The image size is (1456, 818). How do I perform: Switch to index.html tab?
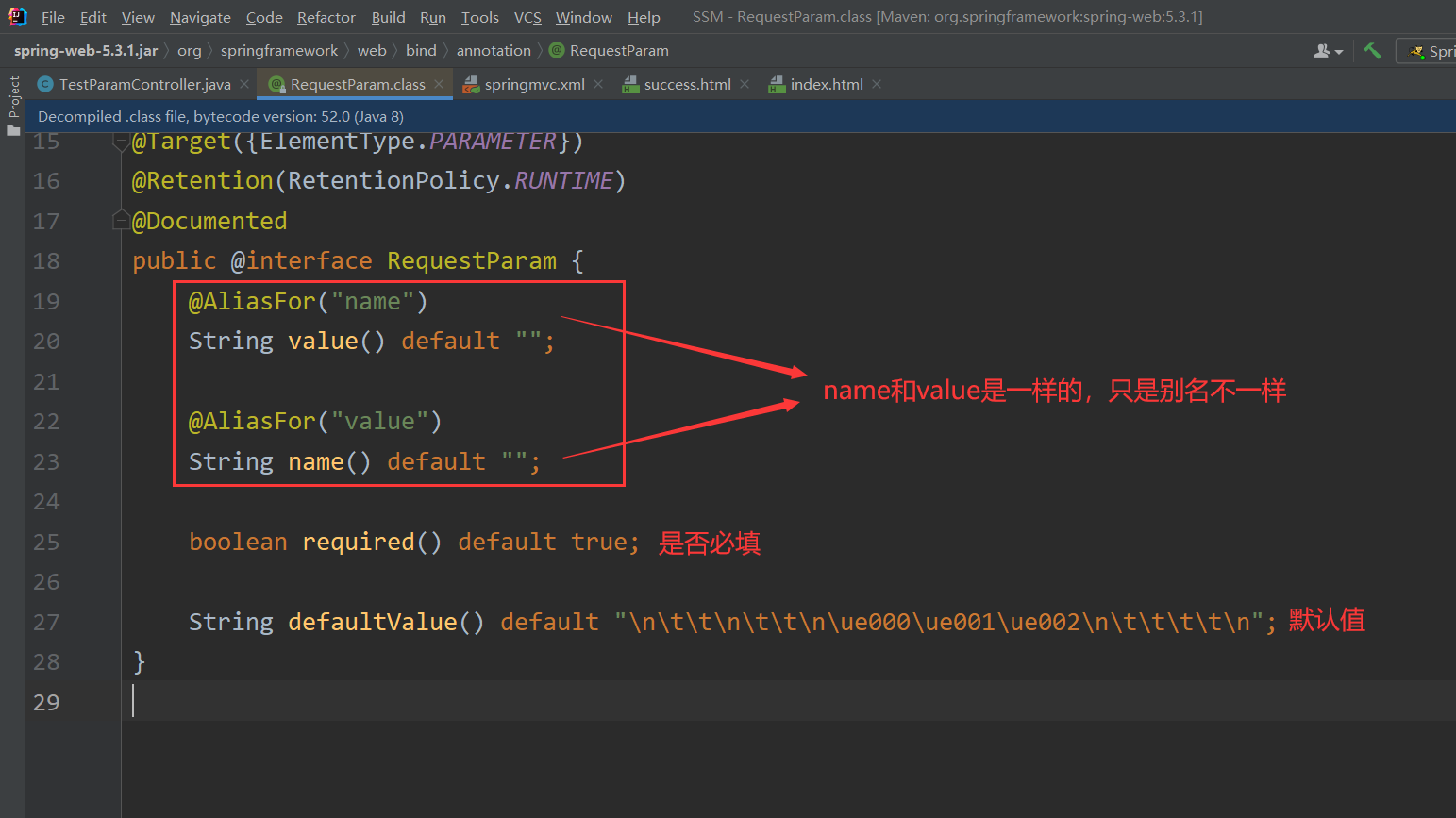click(827, 84)
